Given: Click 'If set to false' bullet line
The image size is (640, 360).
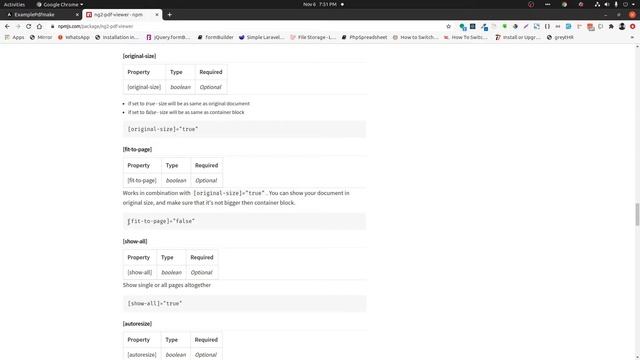Looking at the screenshot, I should coord(186,112).
